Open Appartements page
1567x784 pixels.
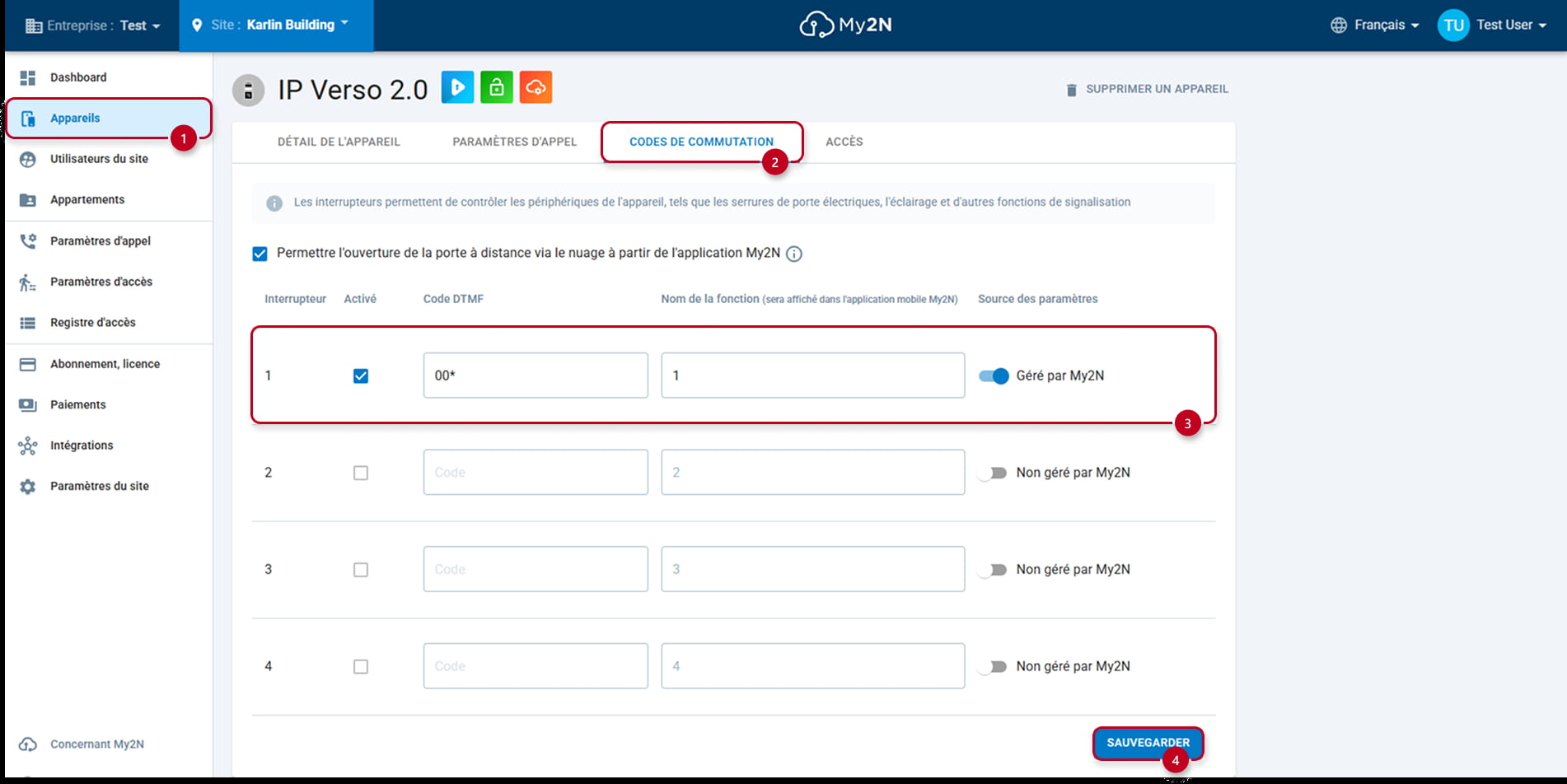pyautogui.click(x=109, y=200)
